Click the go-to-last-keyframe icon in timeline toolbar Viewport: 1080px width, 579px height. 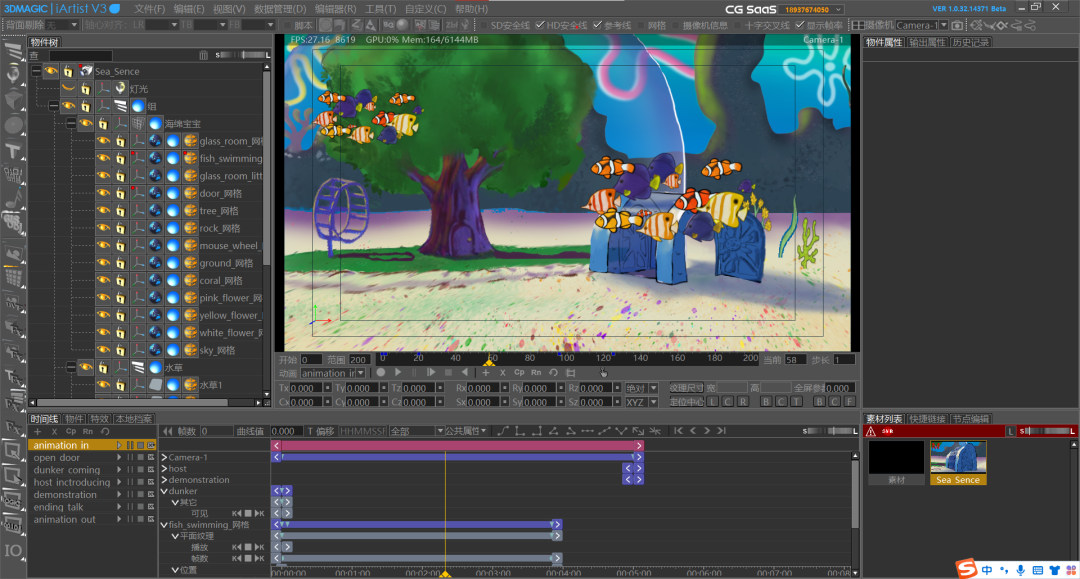tap(721, 431)
